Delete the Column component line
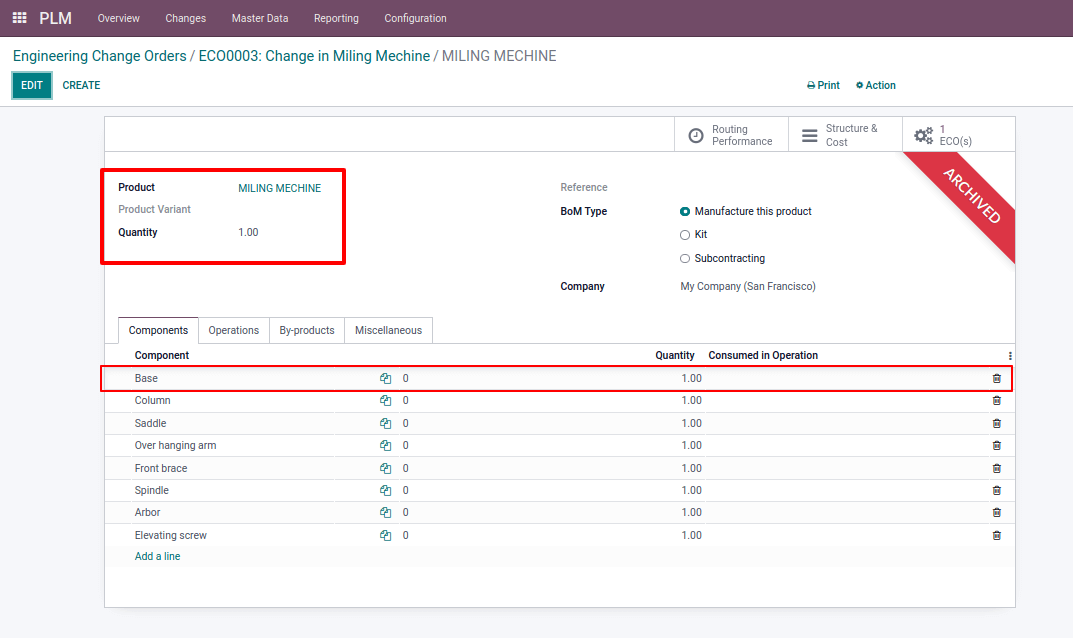The width and height of the screenshot is (1073, 638). click(996, 400)
